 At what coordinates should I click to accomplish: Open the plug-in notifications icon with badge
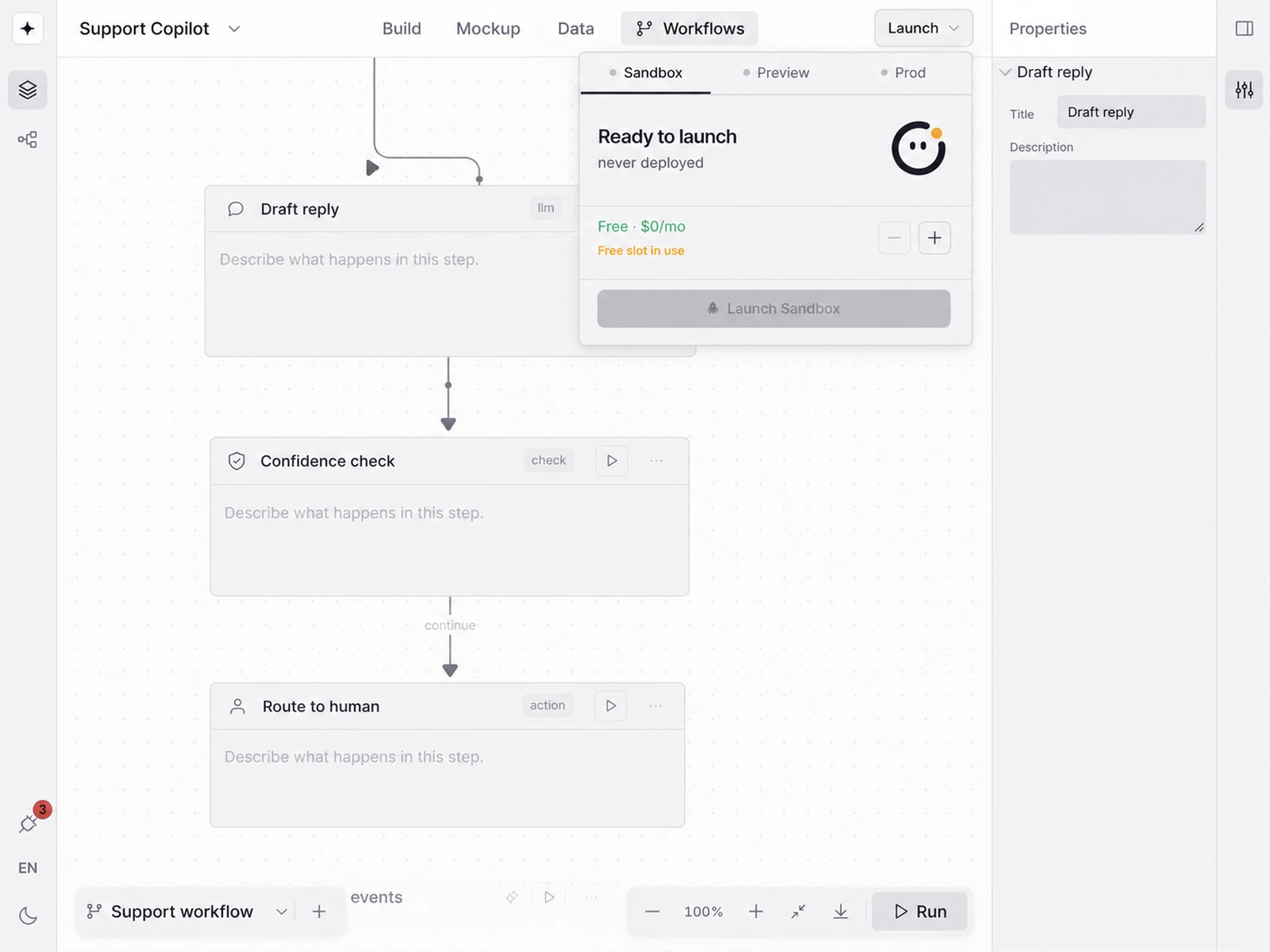(x=29, y=823)
